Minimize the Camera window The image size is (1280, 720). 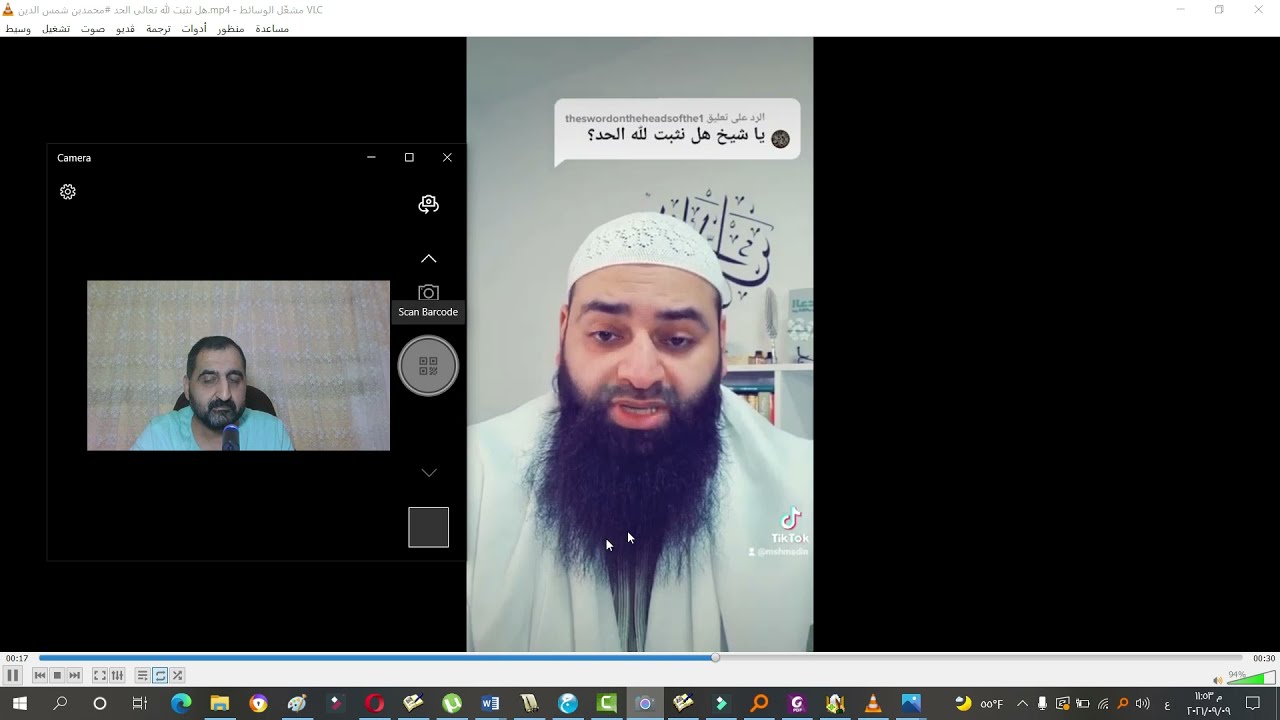(x=371, y=157)
